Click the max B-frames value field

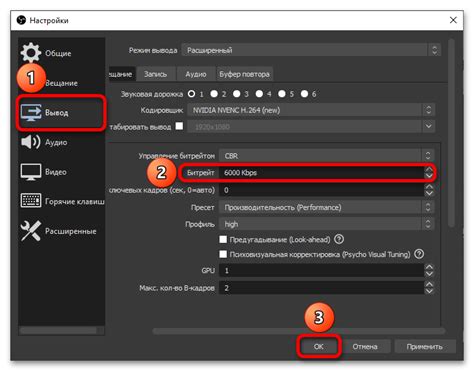[322, 288]
